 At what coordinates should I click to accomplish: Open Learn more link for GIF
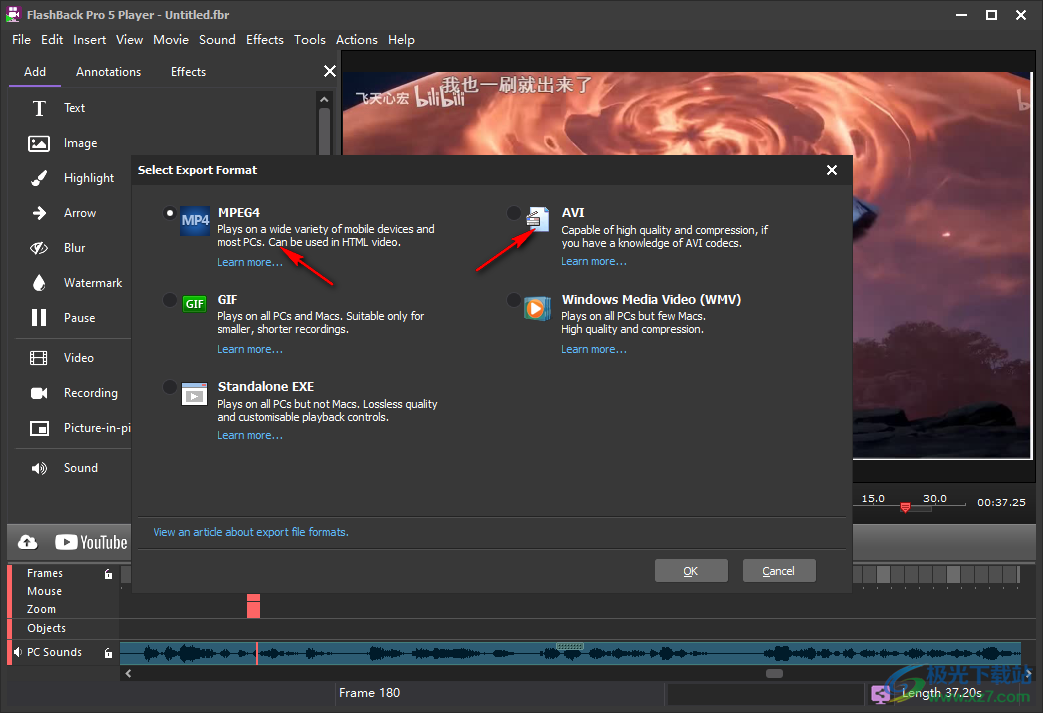249,349
